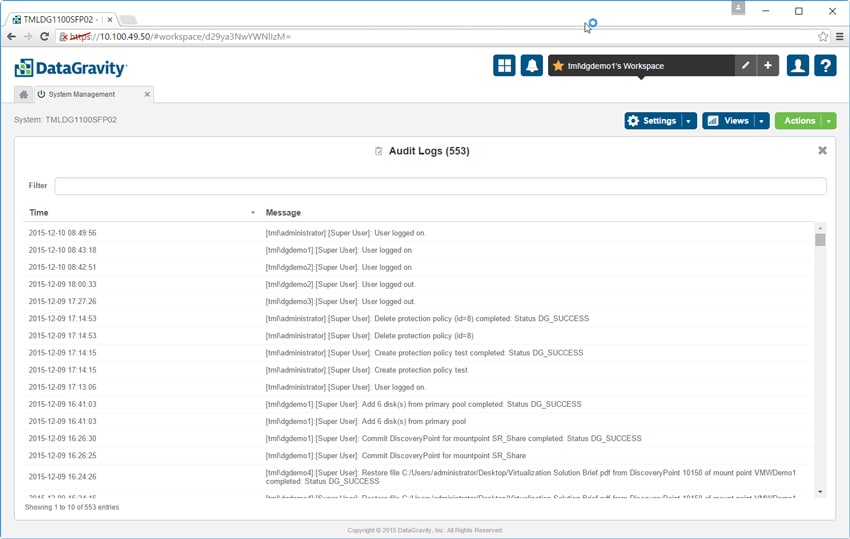Select the 2015-12-09 17:13:06 timestamp
Viewport: 850px width, 539px height.
[62, 387]
